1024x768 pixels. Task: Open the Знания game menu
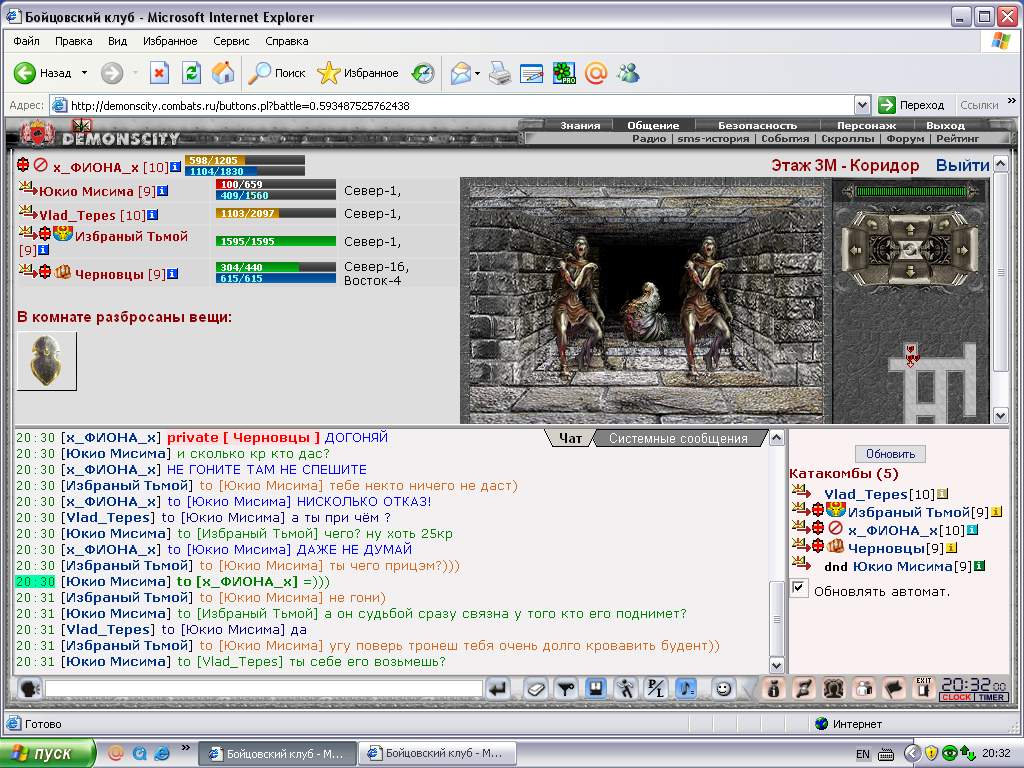[x=580, y=125]
